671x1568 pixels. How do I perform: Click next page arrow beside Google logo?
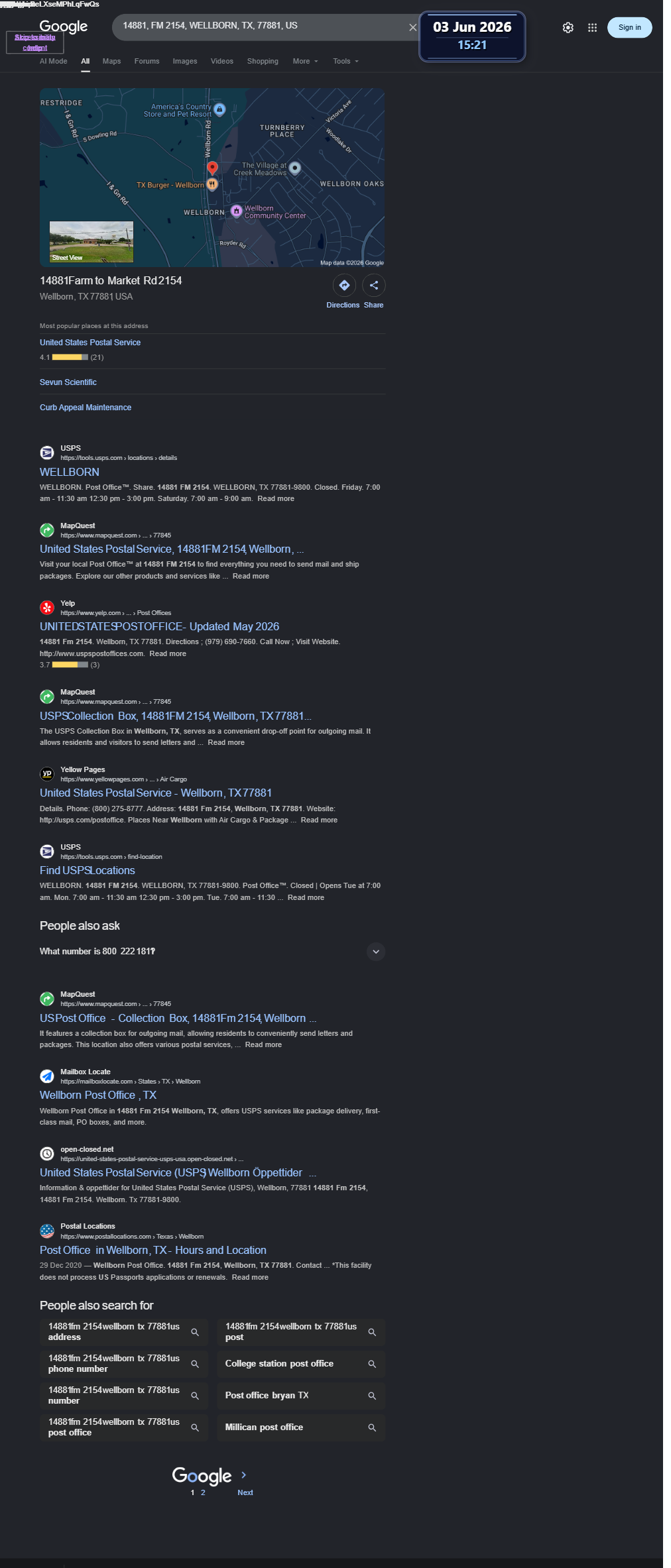(244, 1475)
